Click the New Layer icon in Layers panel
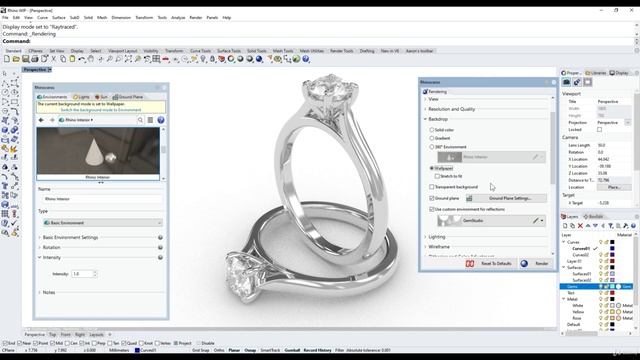This screenshot has height=360, width=640. tap(565, 226)
